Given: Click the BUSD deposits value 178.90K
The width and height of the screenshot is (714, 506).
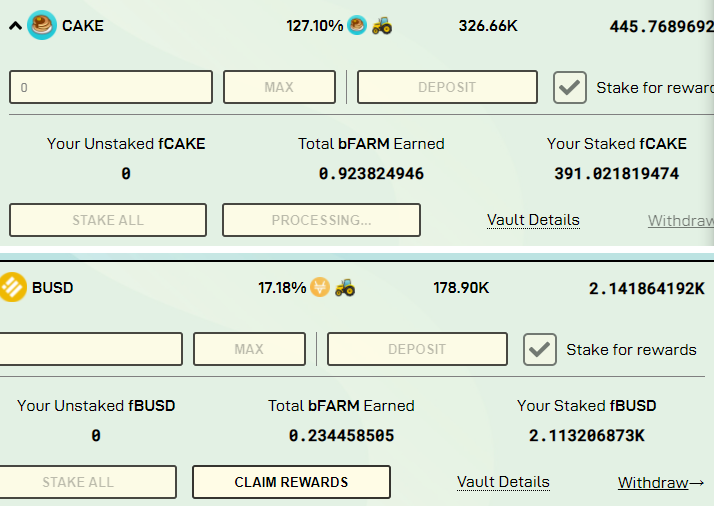Looking at the screenshot, I should 461,288.
